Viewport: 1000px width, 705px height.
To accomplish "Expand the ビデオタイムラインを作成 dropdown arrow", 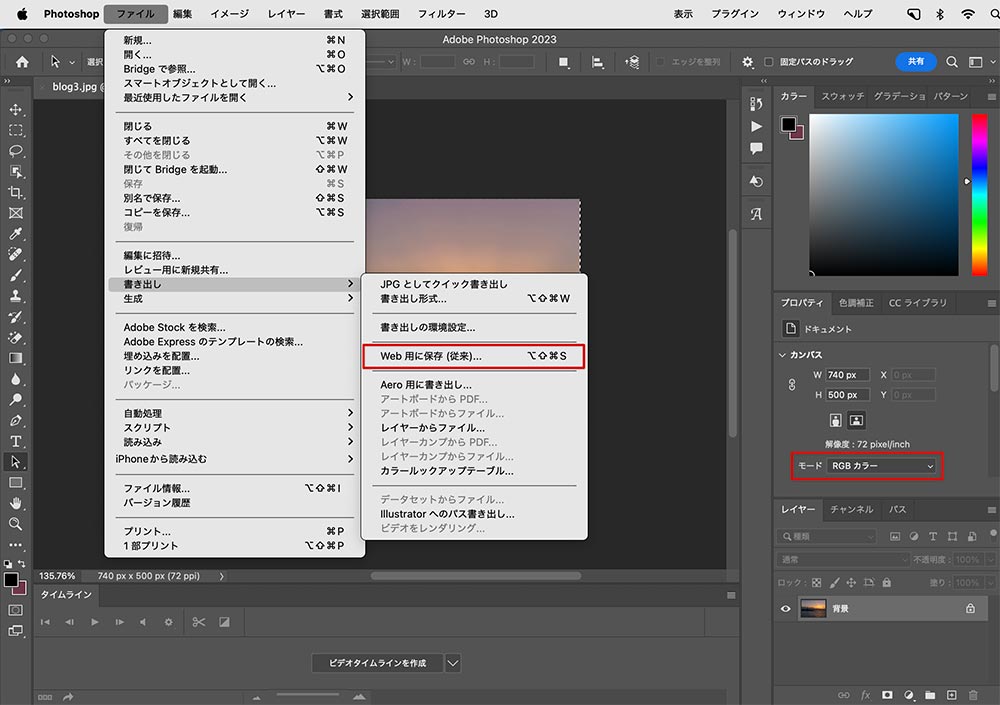I will [452, 662].
